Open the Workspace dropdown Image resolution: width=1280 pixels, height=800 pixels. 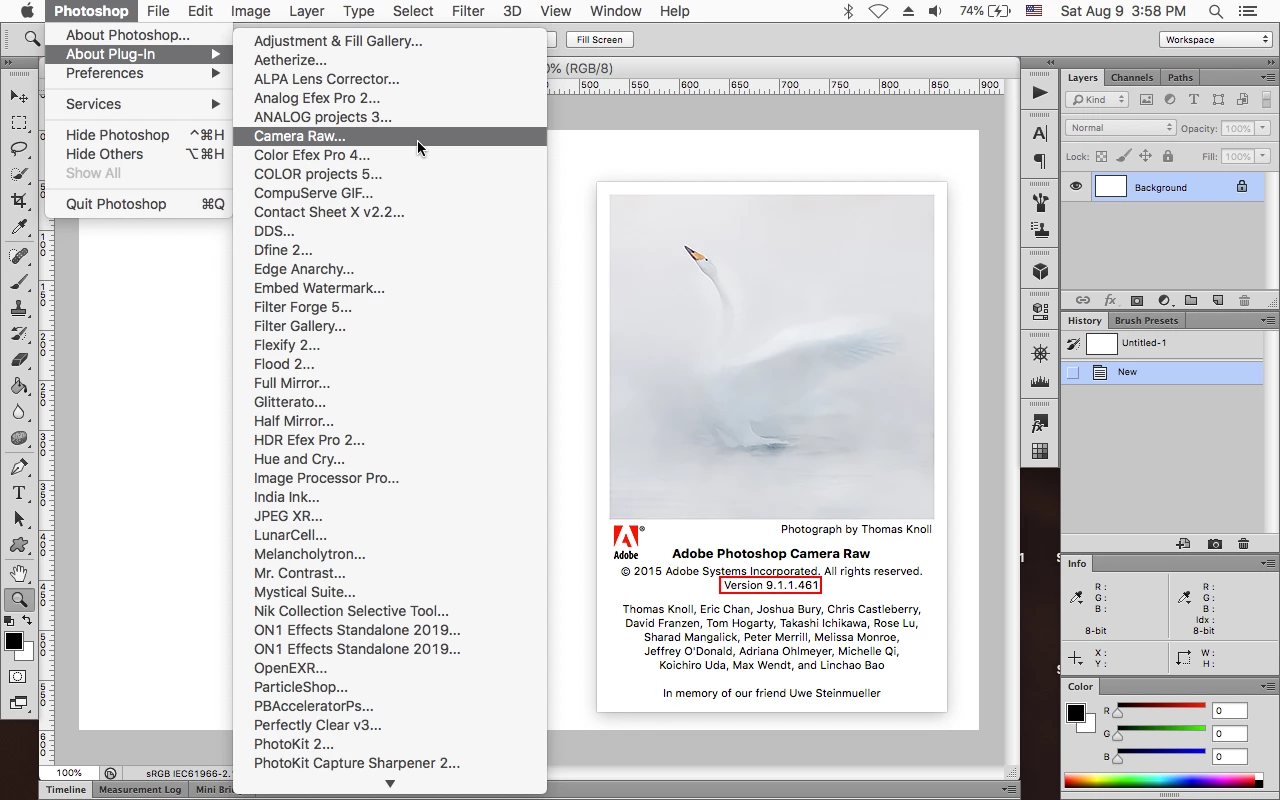click(1216, 40)
